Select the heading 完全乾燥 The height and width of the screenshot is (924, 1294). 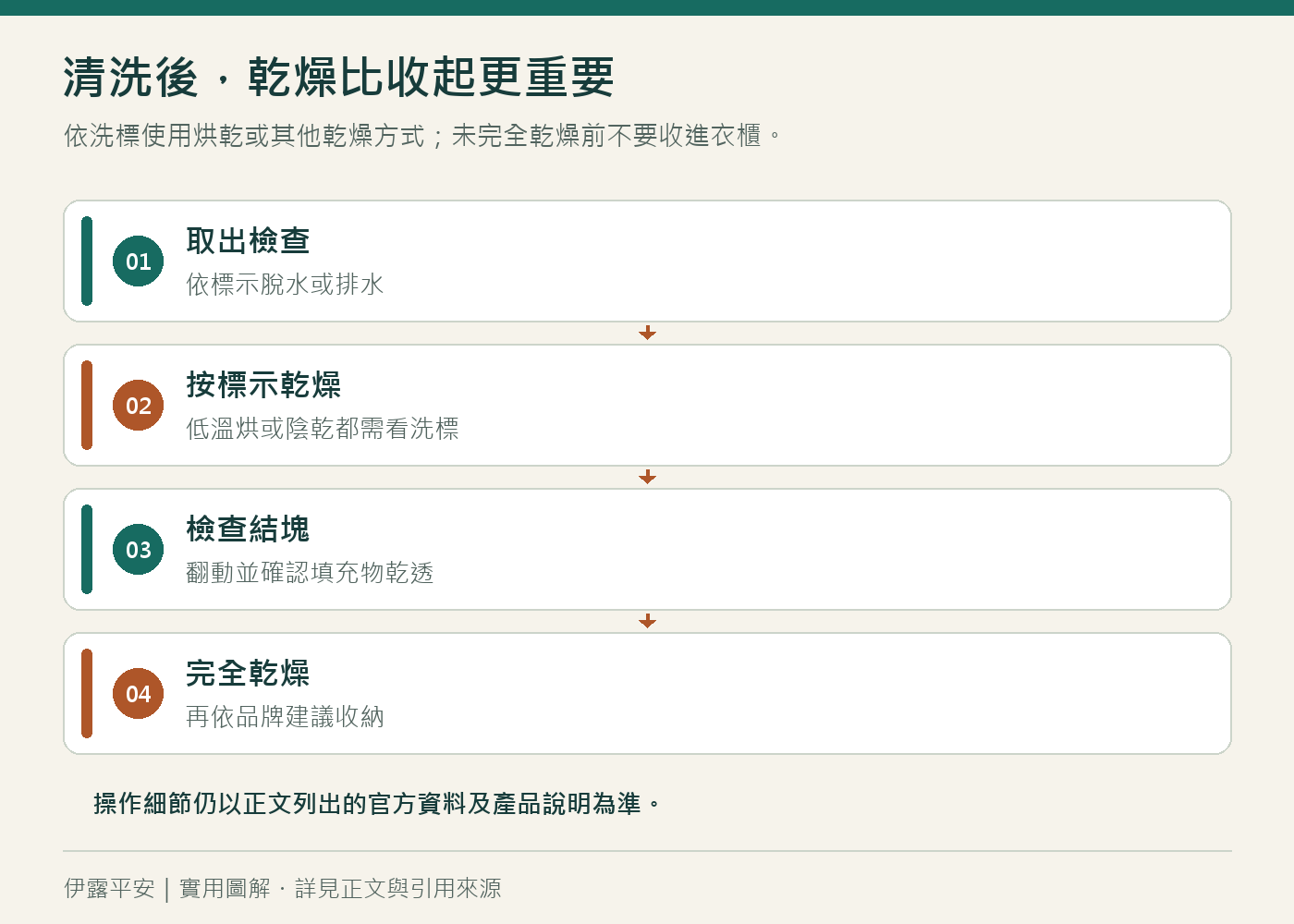[x=248, y=674]
